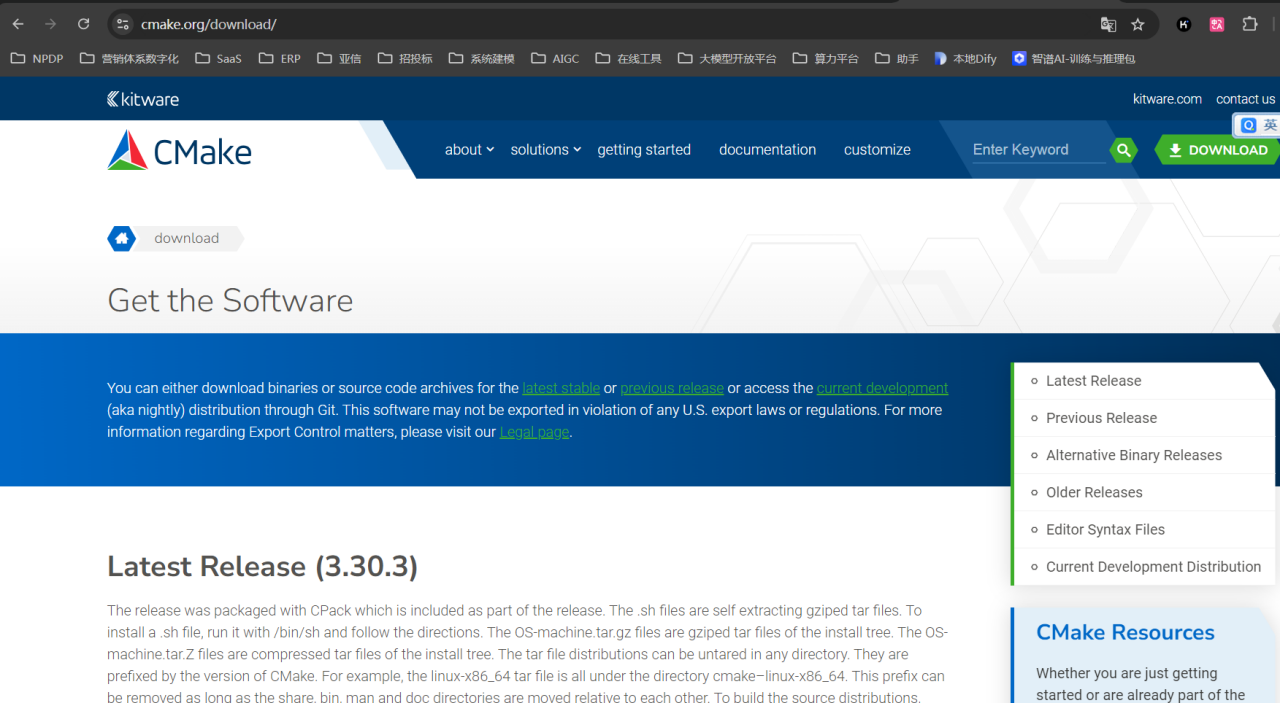The height and width of the screenshot is (703, 1280).
Task: Open site information icon in address bar
Action: tap(122, 24)
